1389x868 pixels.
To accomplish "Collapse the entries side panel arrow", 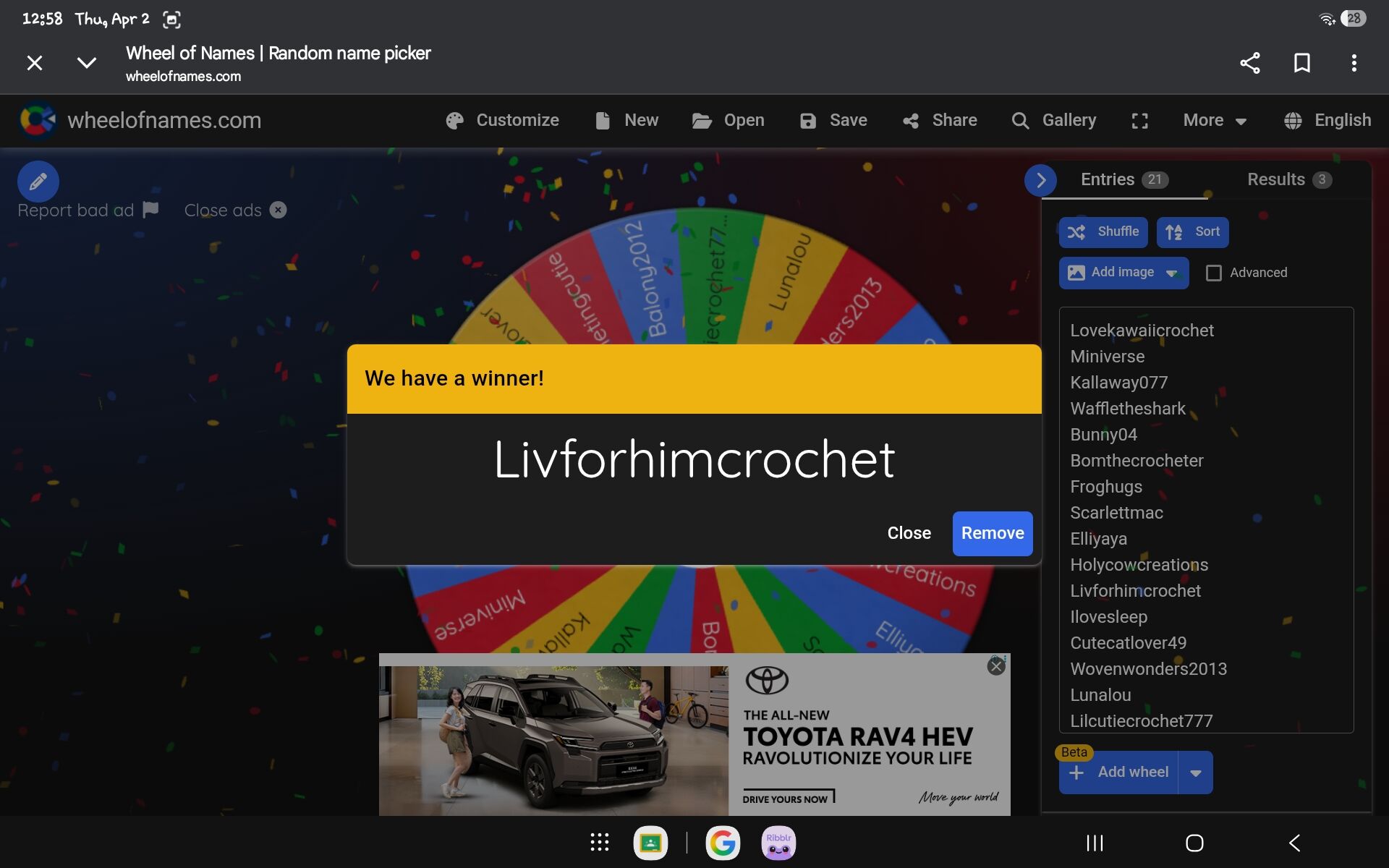I will 1040,180.
